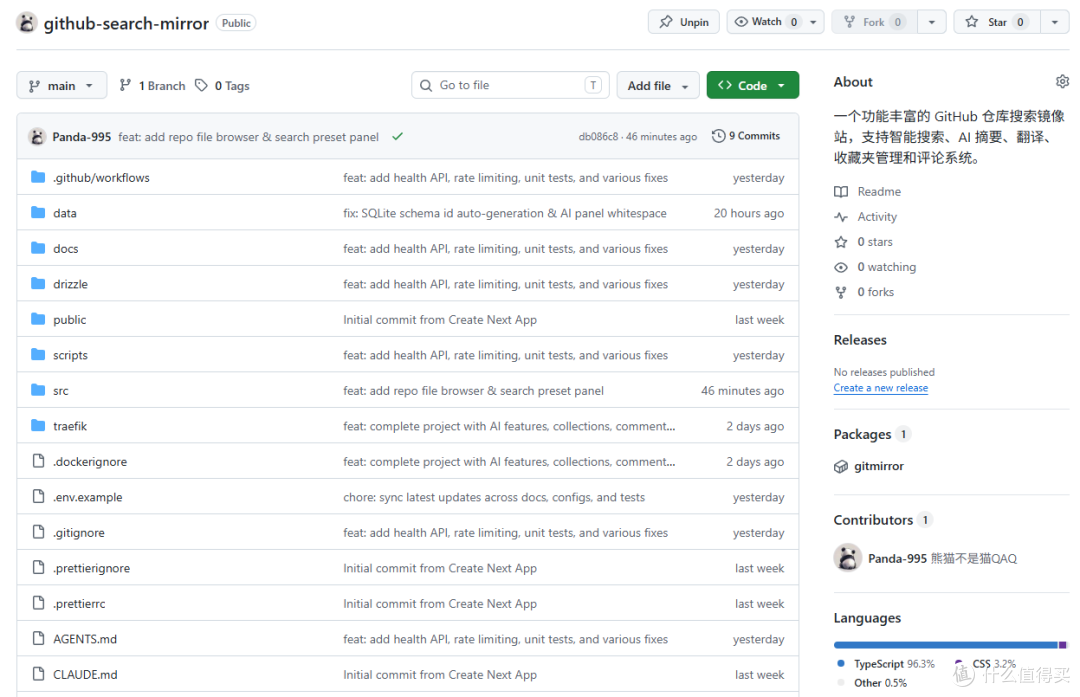Click the .prettierrc file icon
Screen dimensions: 1080x697
point(39,603)
